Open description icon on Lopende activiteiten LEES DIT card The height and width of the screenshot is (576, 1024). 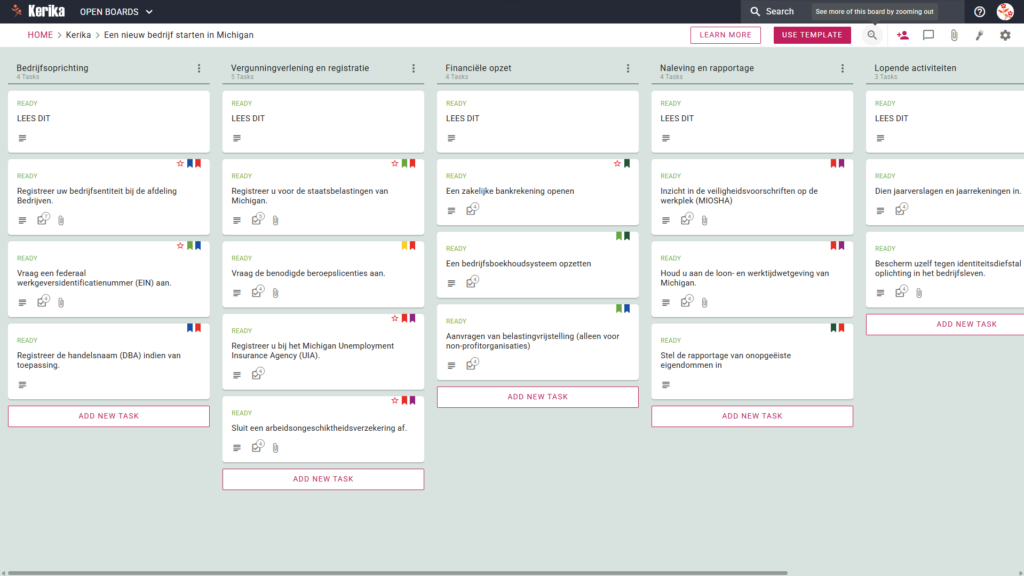click(x=880, y=138)
